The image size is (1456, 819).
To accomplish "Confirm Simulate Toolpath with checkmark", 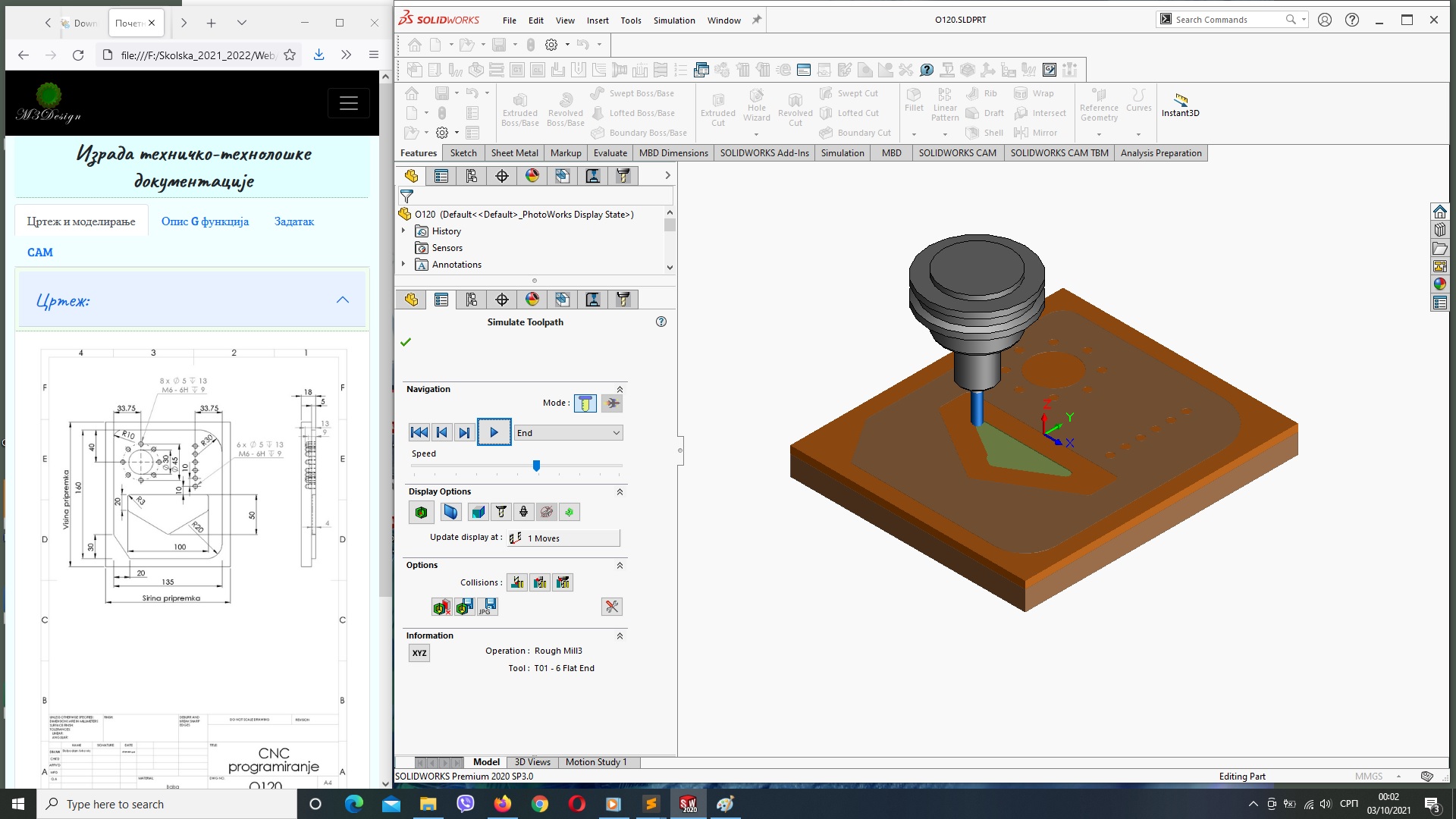I will 406,343.
